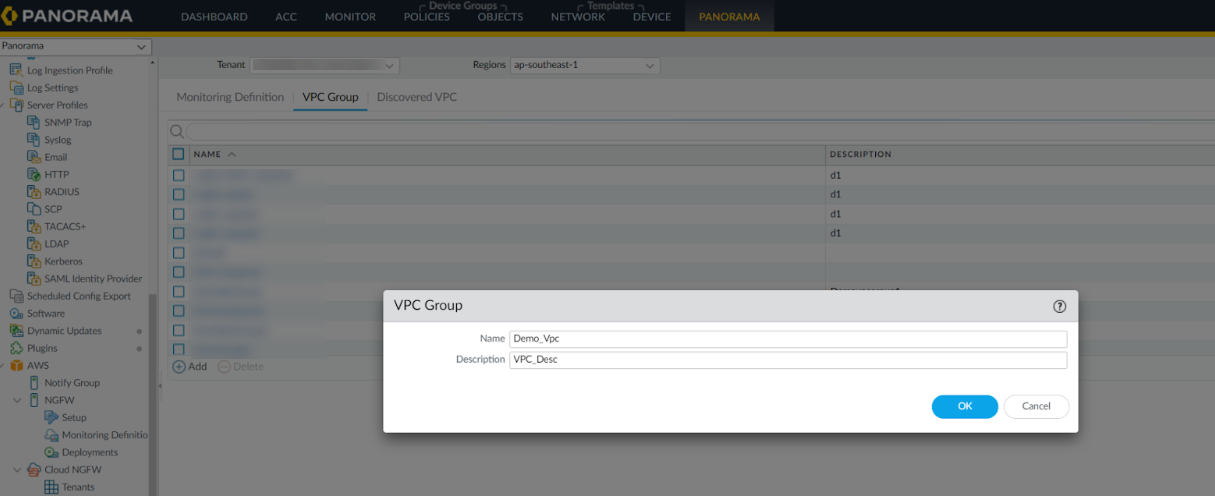Select the VPC Group tab
The width and height of the screenshot is (1215, 496).
329,97
